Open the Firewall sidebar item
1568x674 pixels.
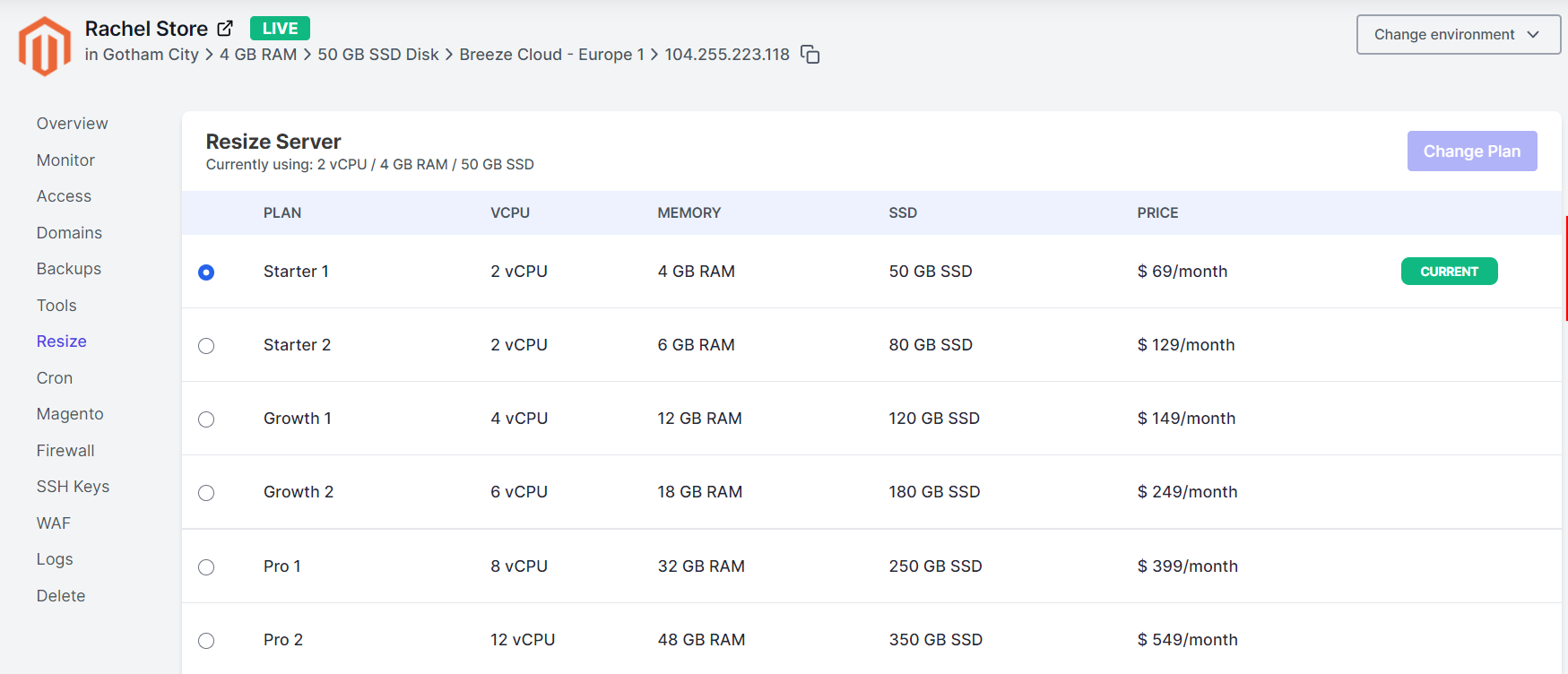(x=65, y=451)
